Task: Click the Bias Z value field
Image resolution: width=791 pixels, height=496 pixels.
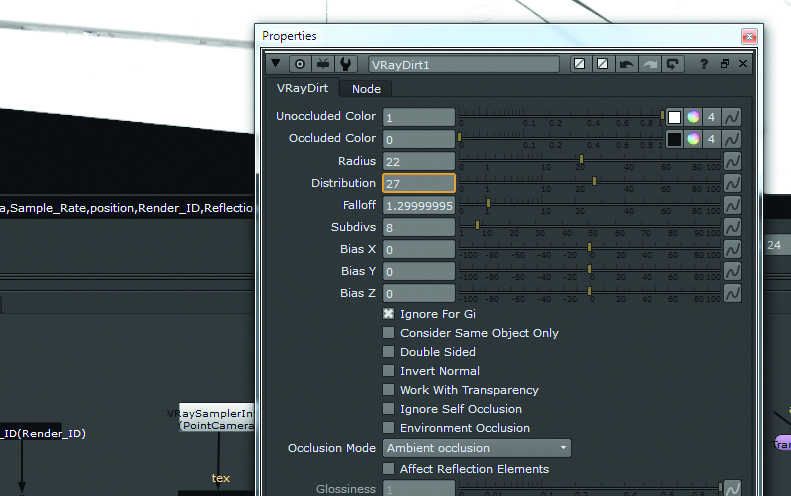Action: (419, 293)
